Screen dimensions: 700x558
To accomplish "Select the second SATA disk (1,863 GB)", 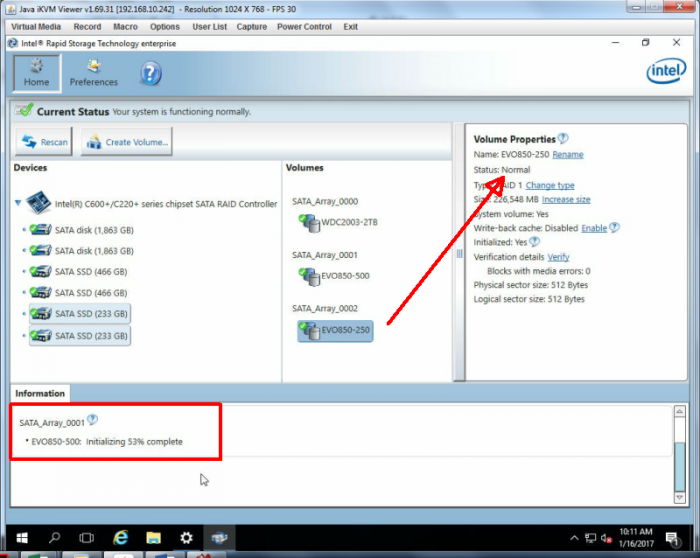I will [x=82, y=251].
